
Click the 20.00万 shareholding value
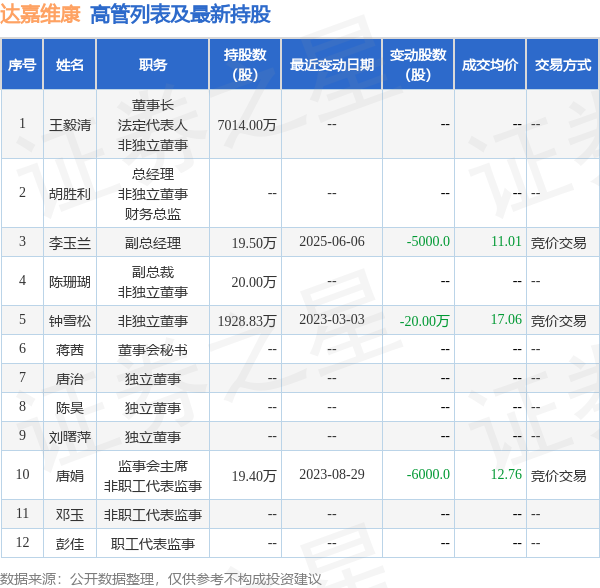coord(254,282)
